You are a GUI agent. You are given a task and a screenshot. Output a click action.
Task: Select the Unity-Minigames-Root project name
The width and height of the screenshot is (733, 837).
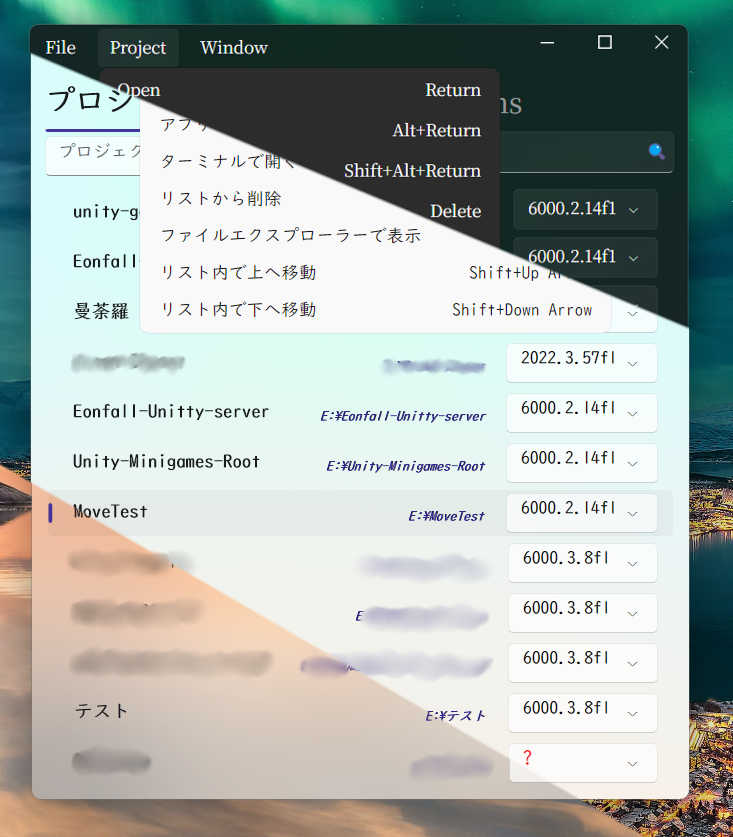(x=166, y=461)
